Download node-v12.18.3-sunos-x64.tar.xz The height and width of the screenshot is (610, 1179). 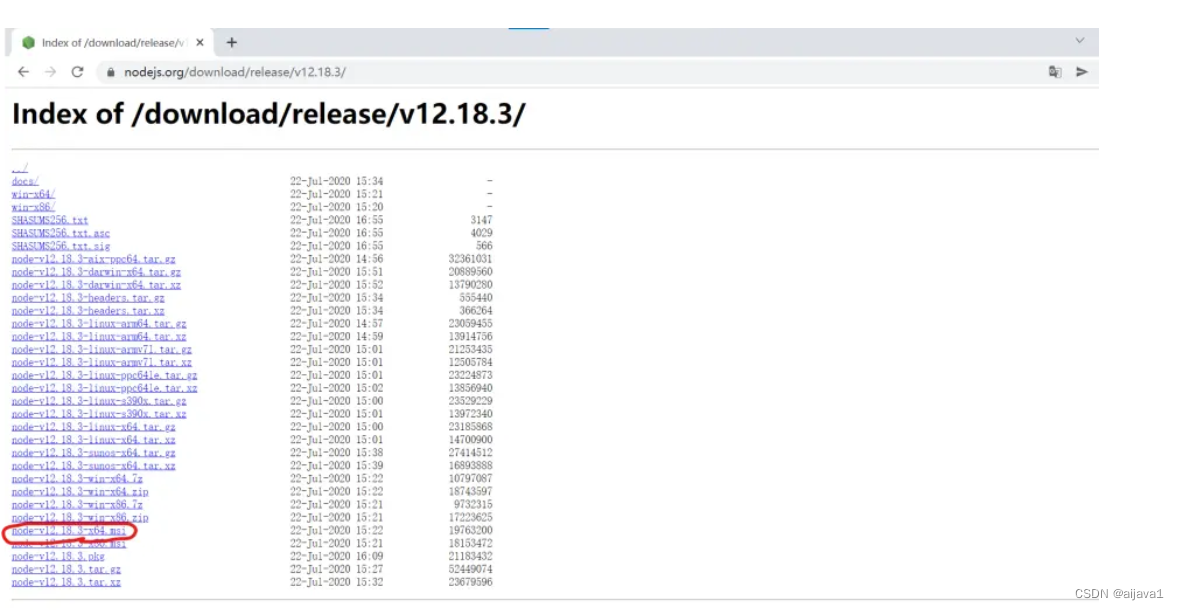(x=93, y=466)
